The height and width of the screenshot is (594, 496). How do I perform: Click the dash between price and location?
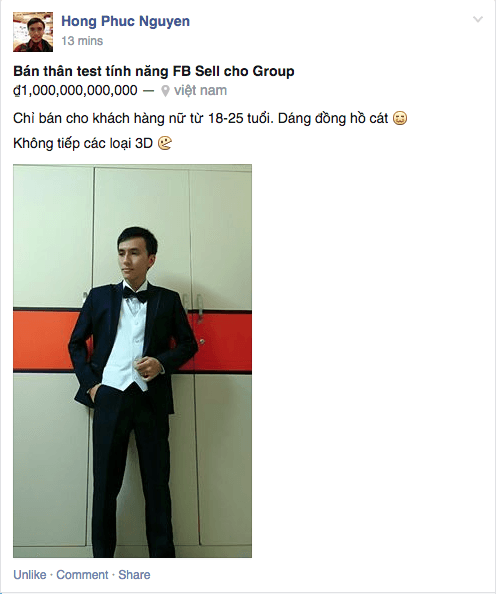[149, 91]
